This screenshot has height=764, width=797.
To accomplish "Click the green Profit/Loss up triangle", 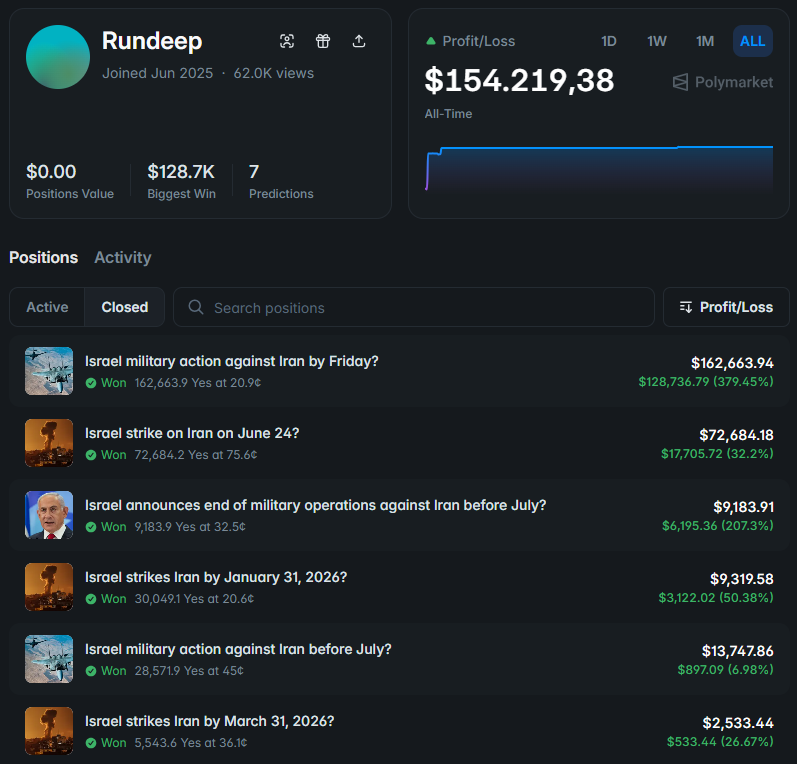I will tap(431, 41).
